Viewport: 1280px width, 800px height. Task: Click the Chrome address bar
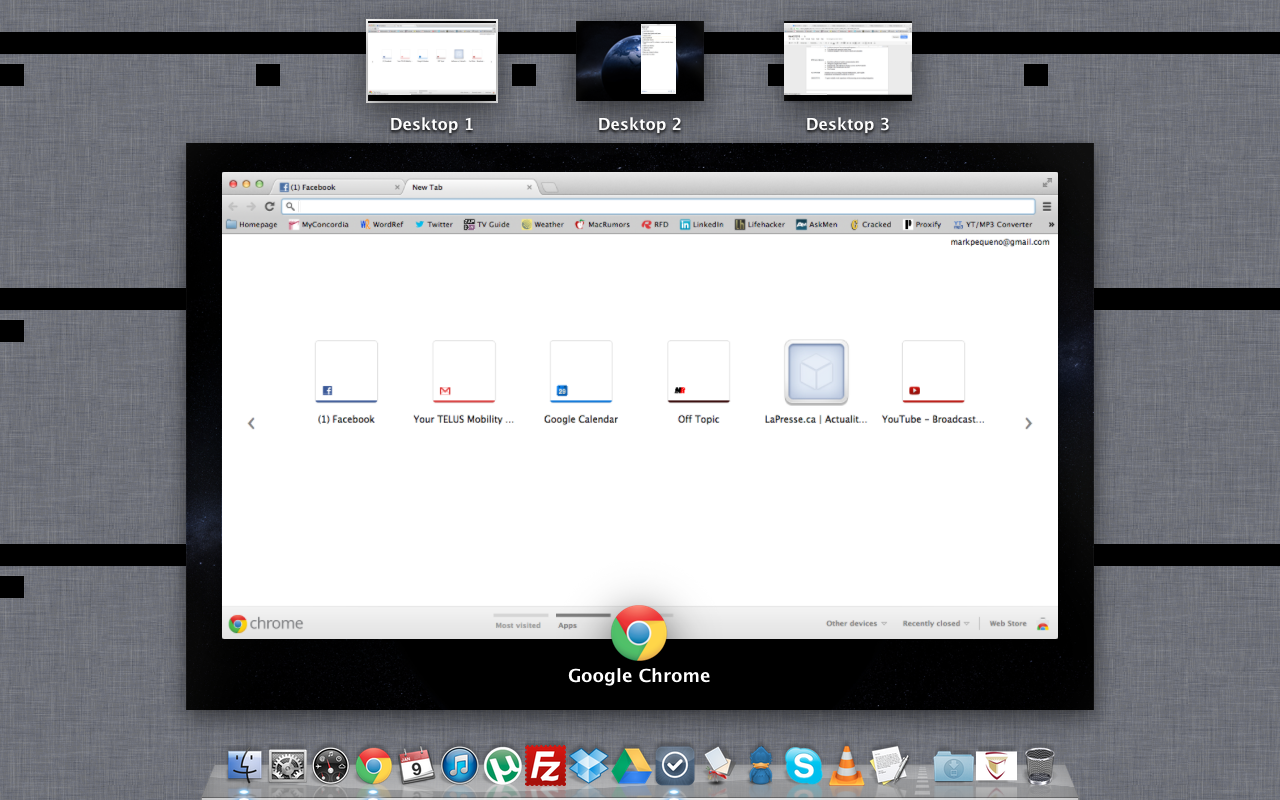pyautogui.click(x=660, y=206)
